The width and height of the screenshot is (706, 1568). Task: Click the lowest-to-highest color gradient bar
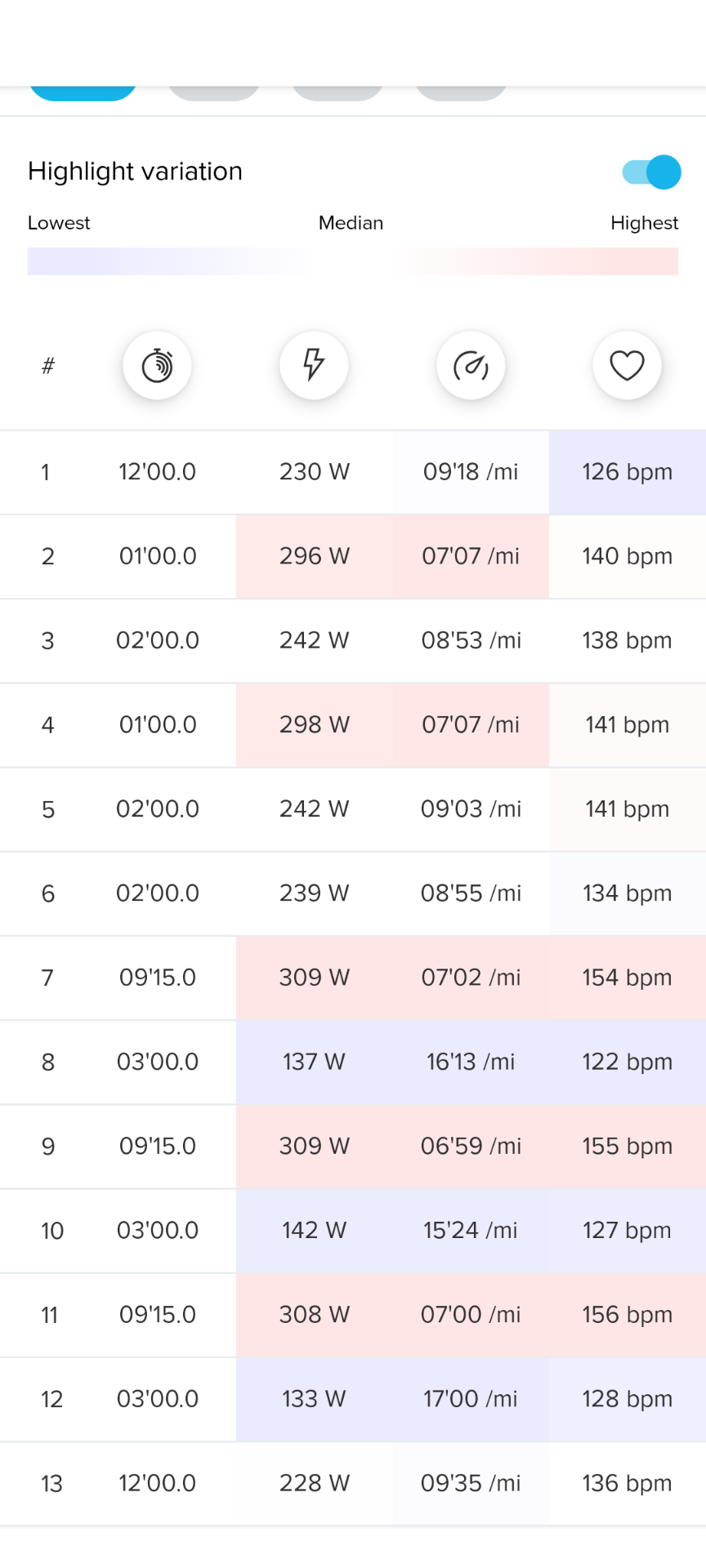click(x=353, y=261)
